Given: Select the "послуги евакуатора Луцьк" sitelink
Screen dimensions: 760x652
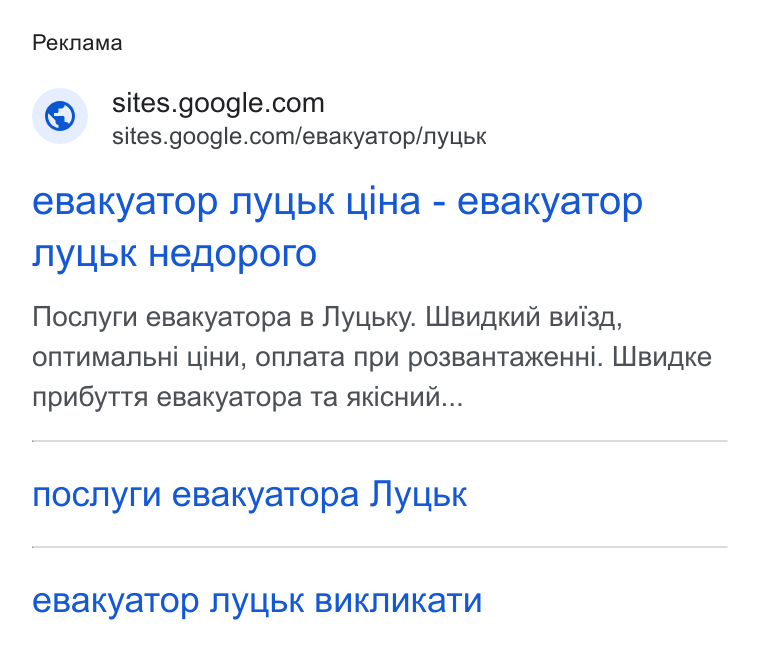Looking at the screenshot, I should click(250, 495).
